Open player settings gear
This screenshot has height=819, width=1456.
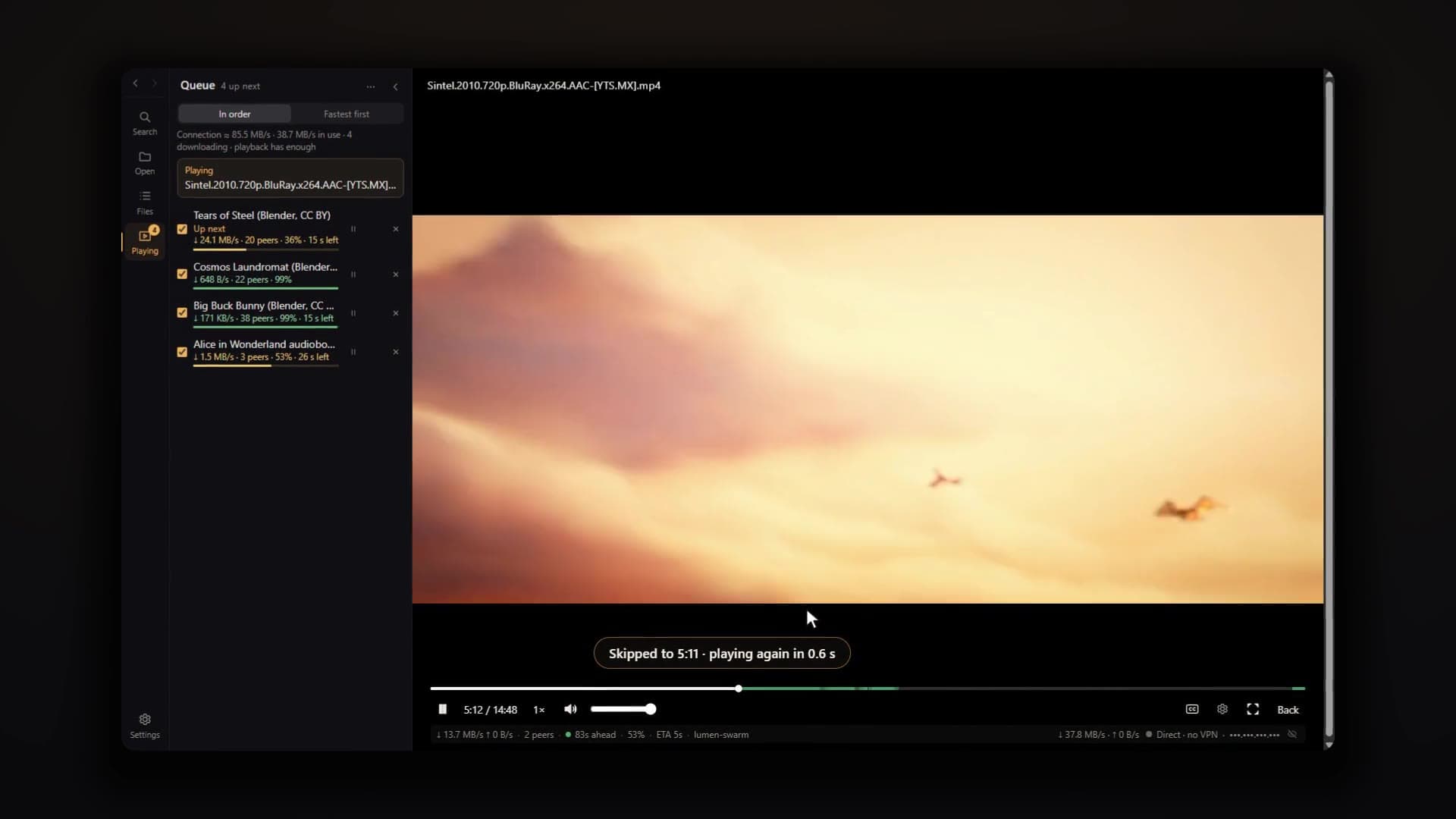(x=1222, y=709)
